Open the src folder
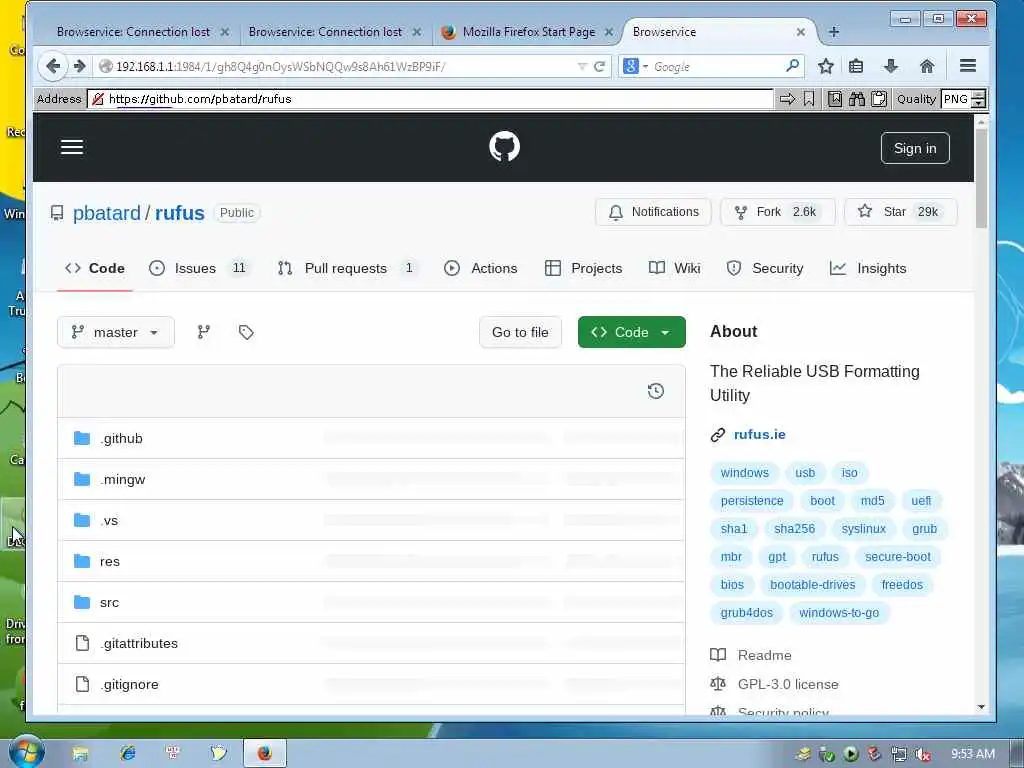This screenshot has height=768, width=1024. (x=109, y=602)
